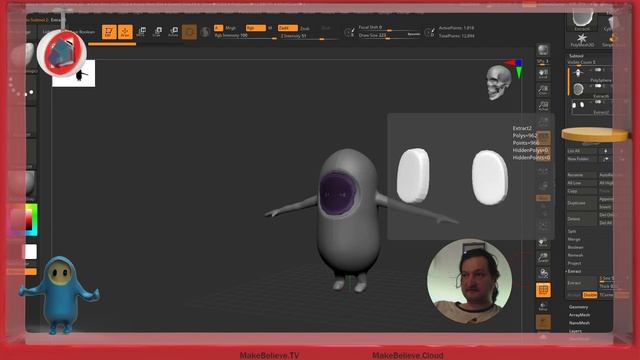
Task: Click the white secondary color swatch
Action: (x=31, y=251)
